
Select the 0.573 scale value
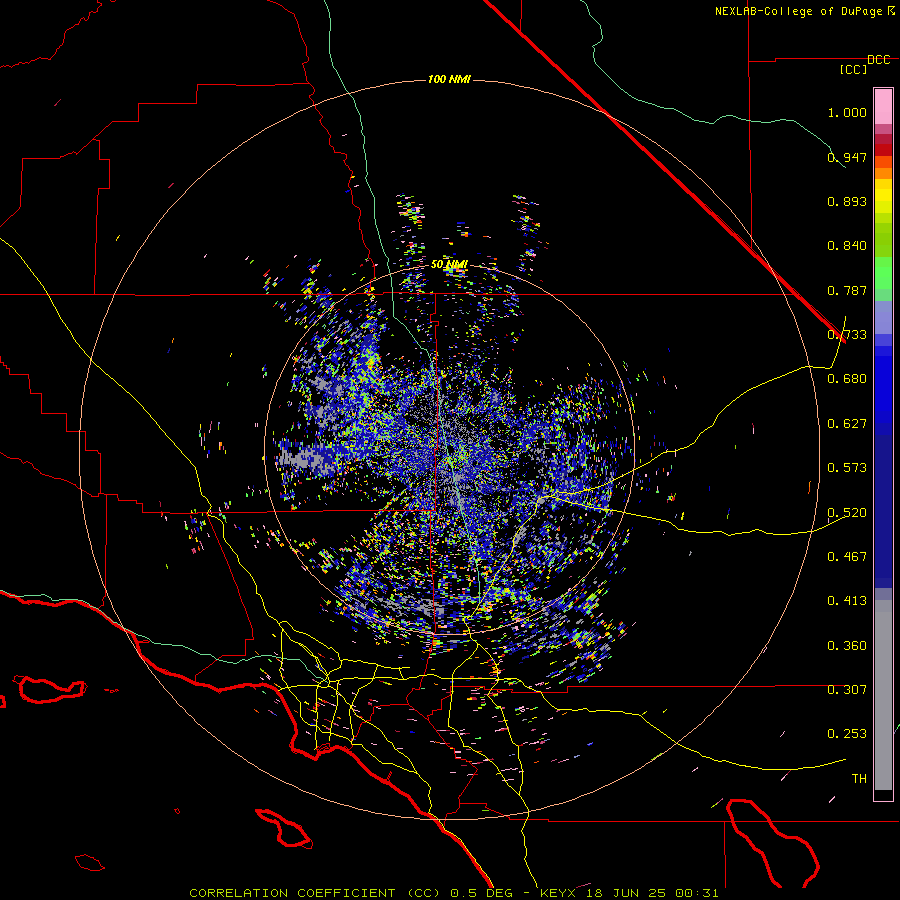coord(847,468)
